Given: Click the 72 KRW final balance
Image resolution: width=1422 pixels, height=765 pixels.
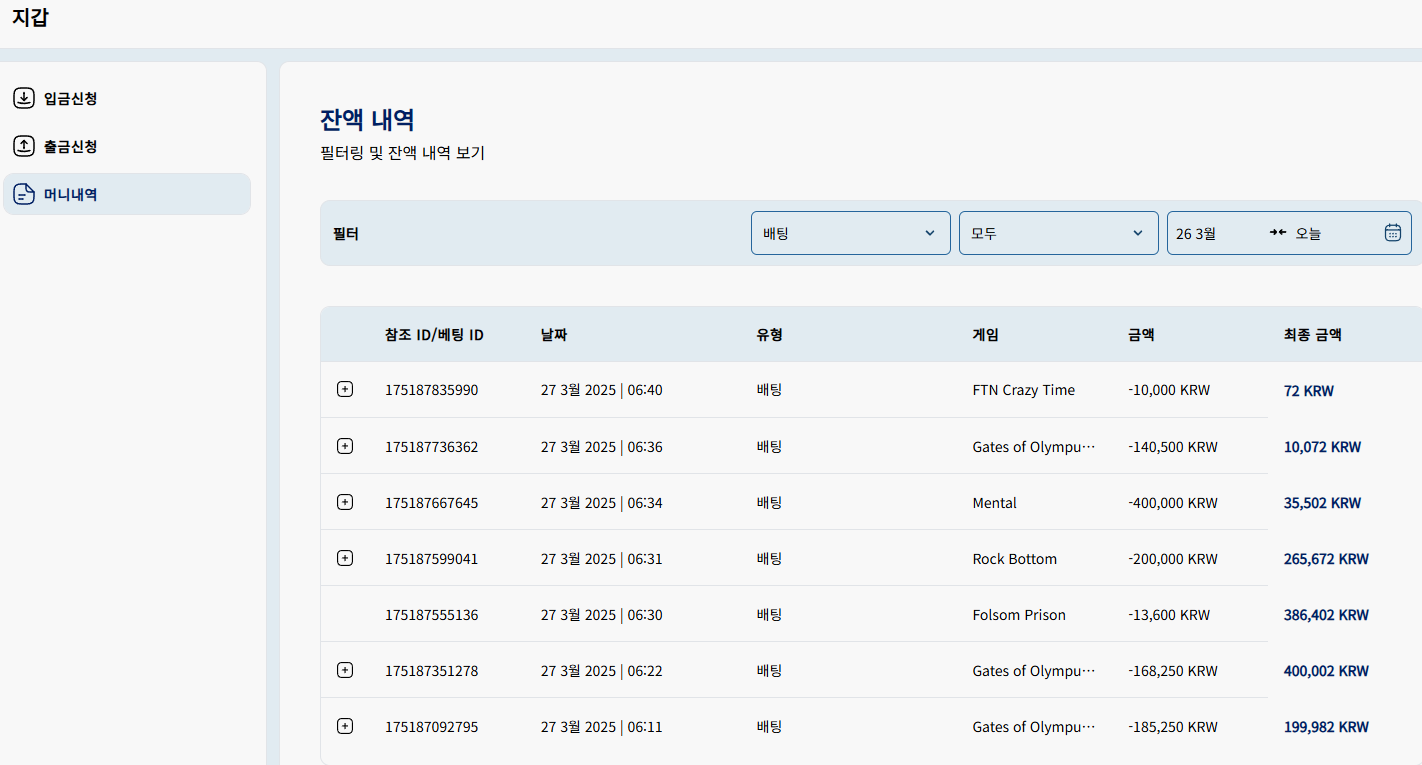Looking at the screenshot, I should [x=1309, y=391].
